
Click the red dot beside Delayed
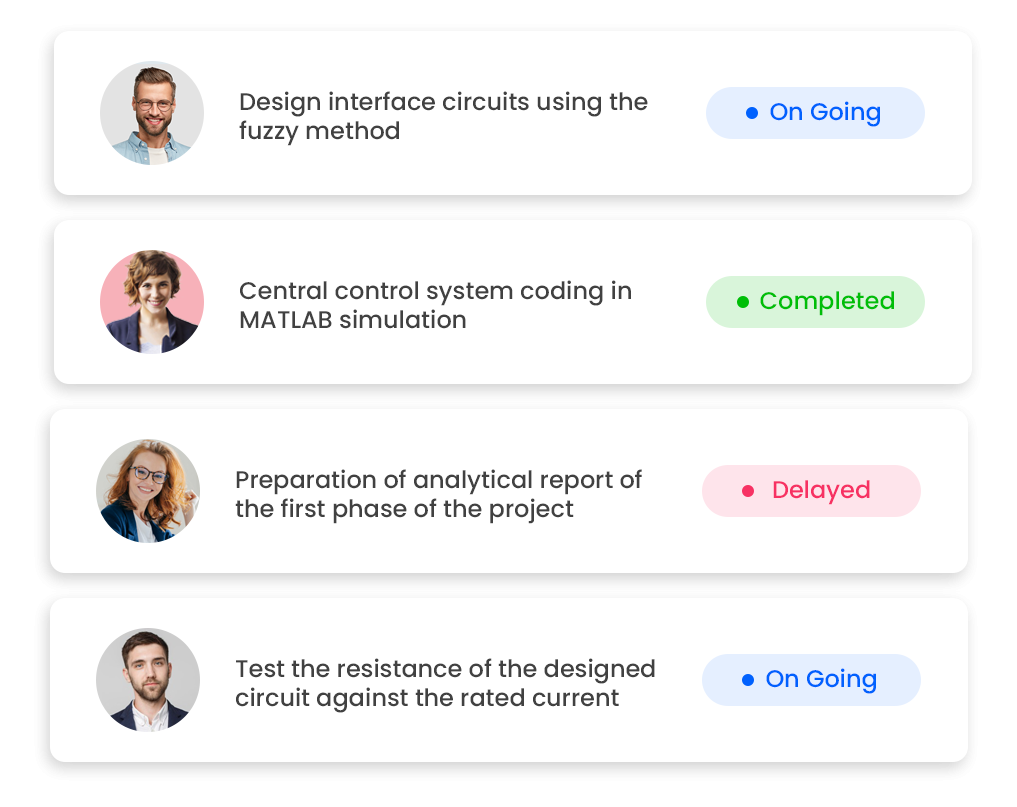tap(747, 491)
